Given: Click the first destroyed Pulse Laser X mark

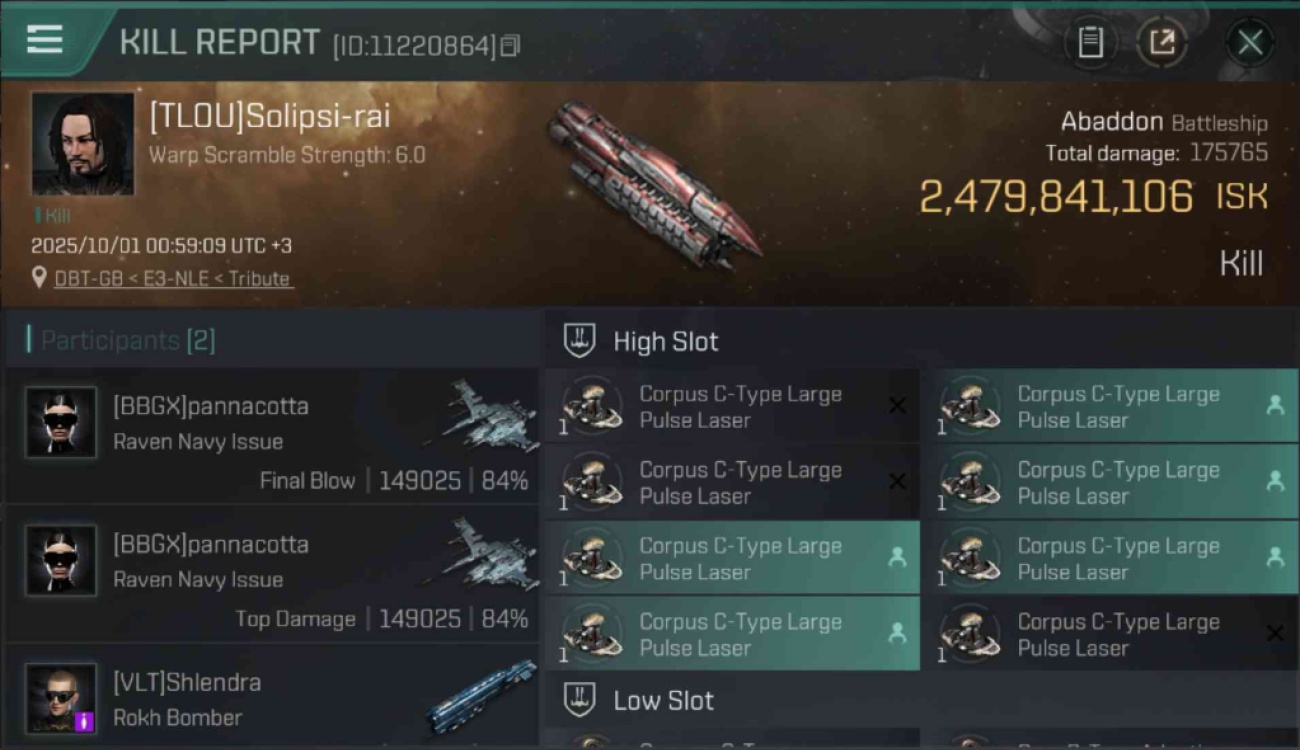Looking at the screenshot, I should 898,406.
